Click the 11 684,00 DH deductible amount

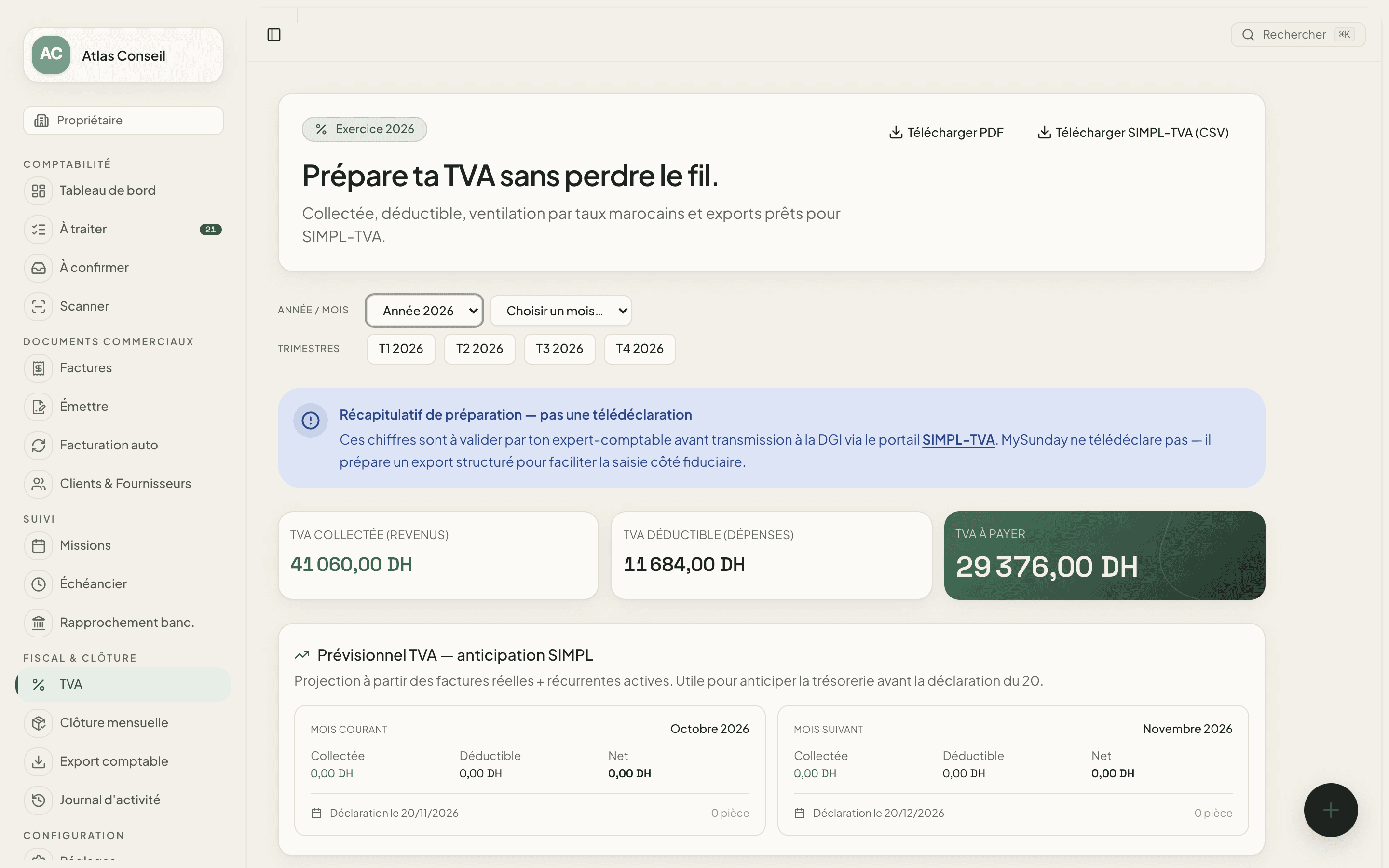tap(684, 564)
